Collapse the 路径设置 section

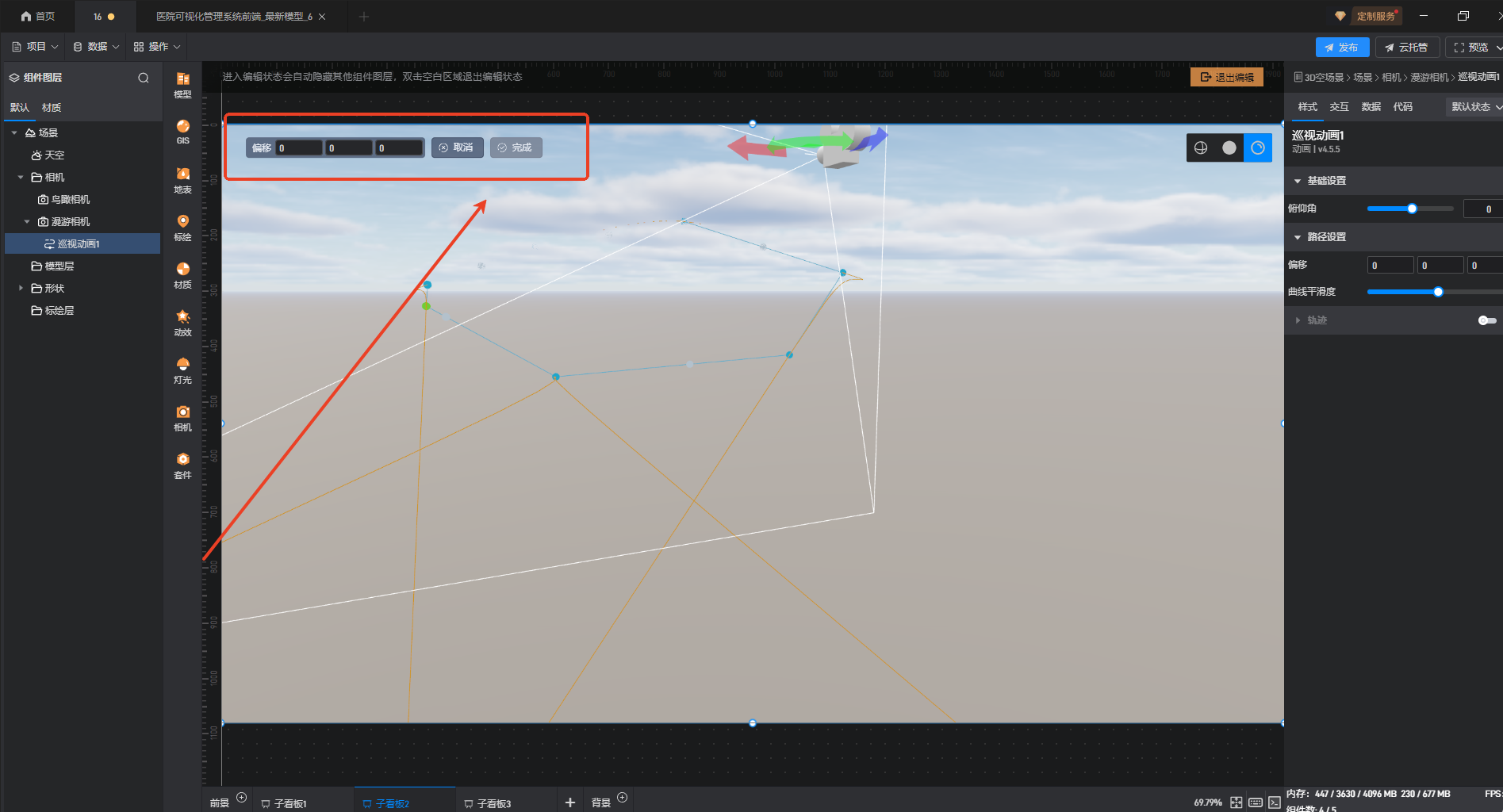coord(1298,237)
